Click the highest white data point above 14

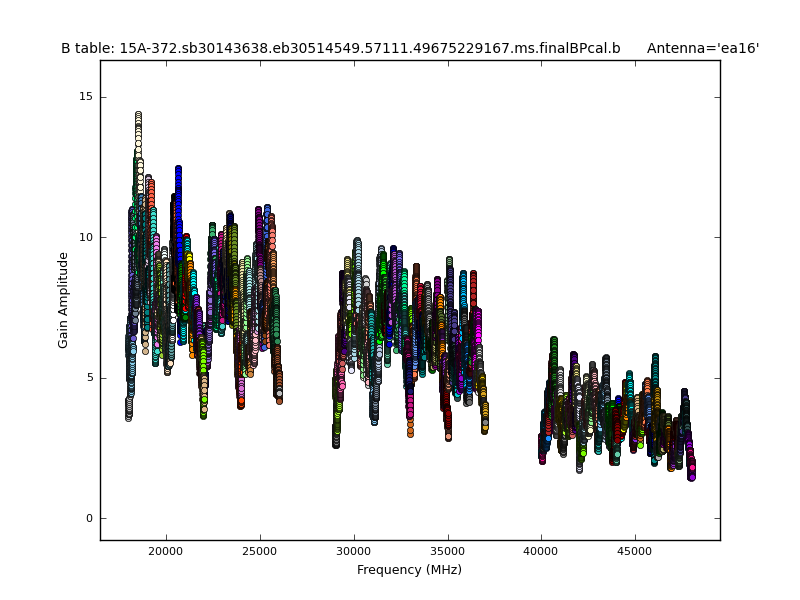(138, 116)
